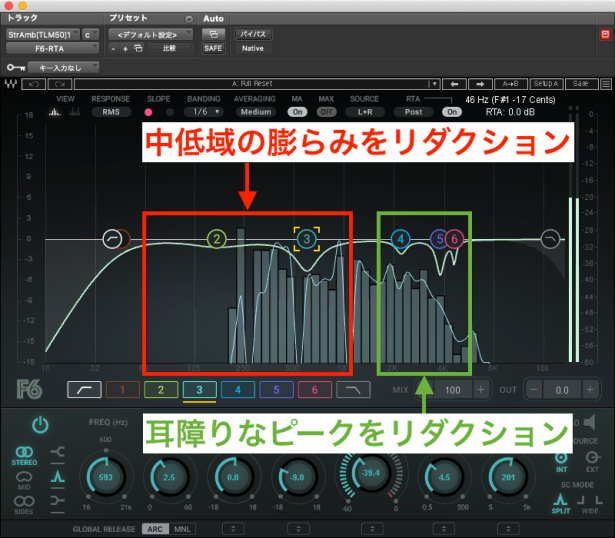Click the high-cut filter node on graph

pyautogui.click(x=550, y=239)
